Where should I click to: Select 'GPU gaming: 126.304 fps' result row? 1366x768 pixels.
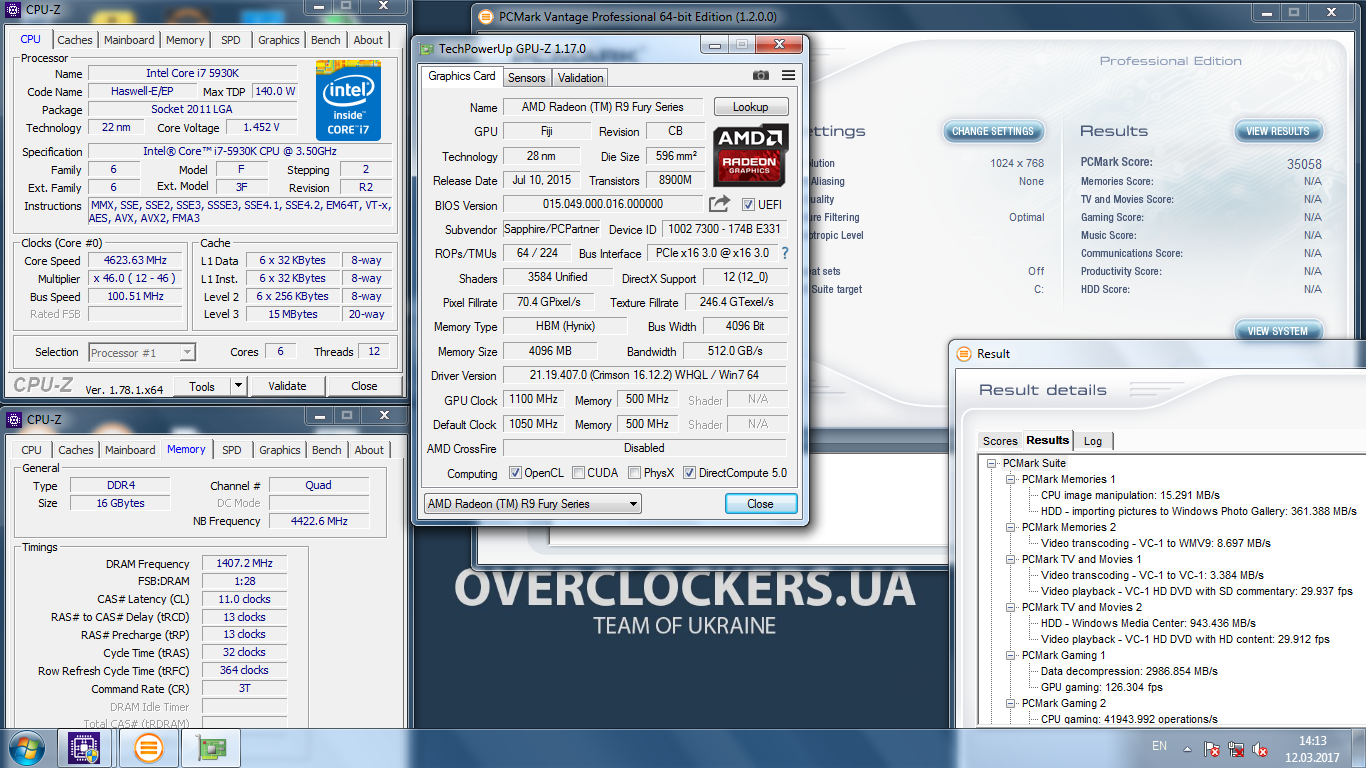tap(1101, 687)
